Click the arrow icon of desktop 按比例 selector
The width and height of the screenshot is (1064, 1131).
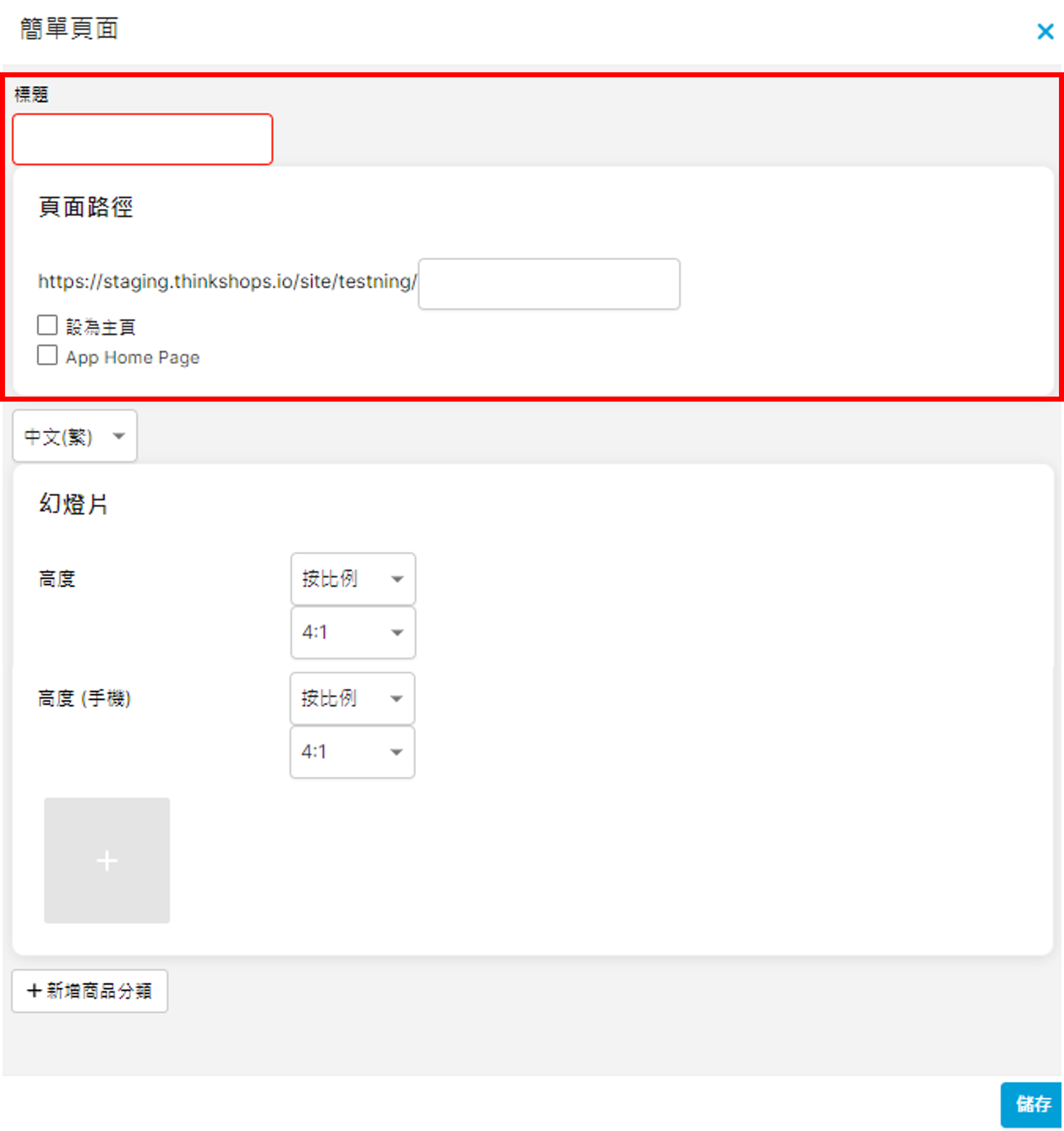(397, 579)
